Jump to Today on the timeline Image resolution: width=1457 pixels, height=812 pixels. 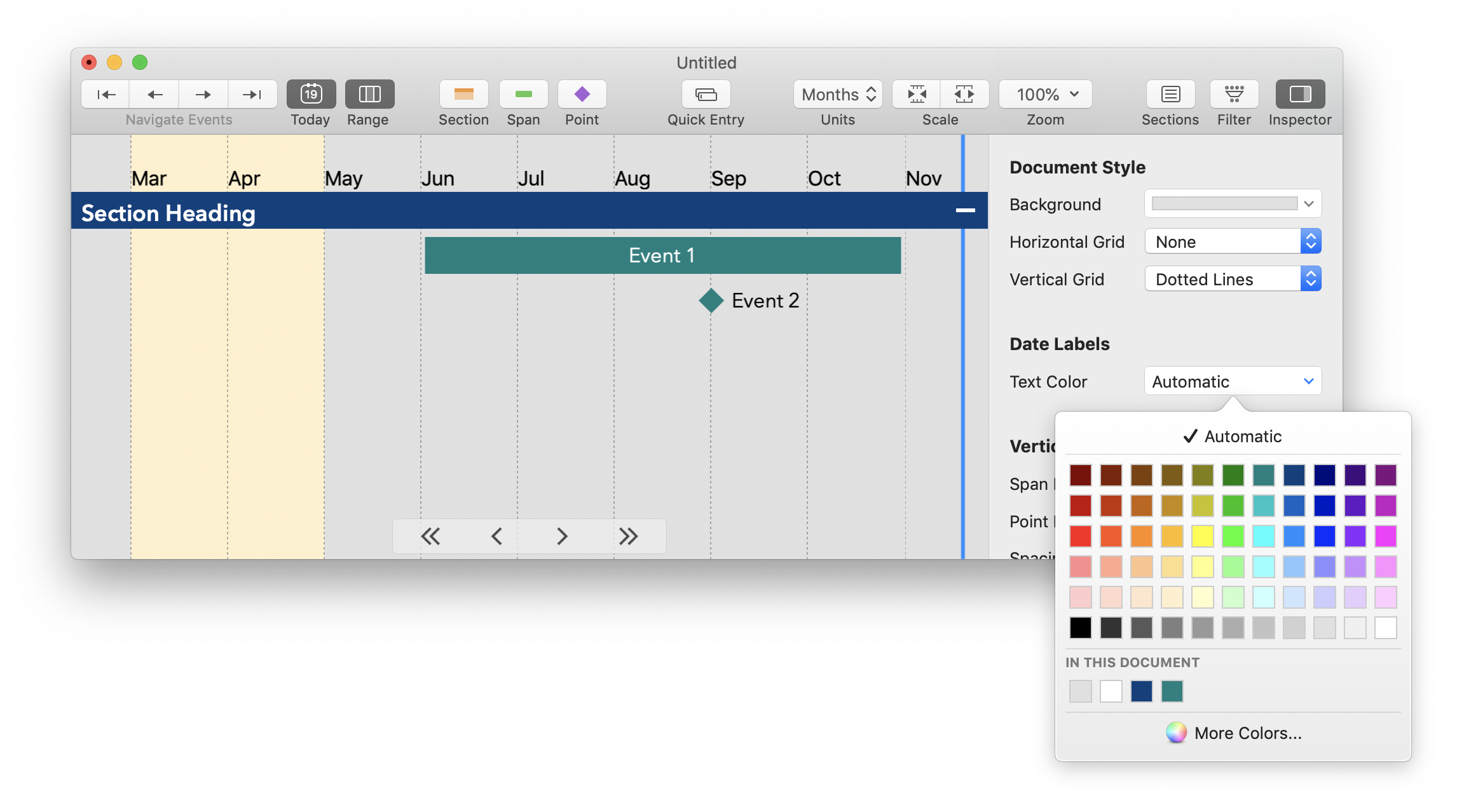pos(310,94)
